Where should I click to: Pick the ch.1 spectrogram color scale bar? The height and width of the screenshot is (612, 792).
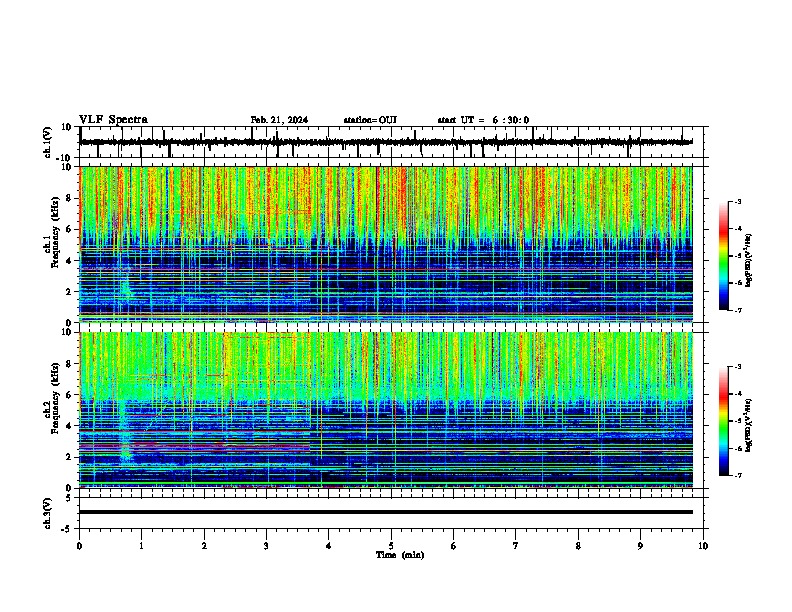[x=724, y=256]
